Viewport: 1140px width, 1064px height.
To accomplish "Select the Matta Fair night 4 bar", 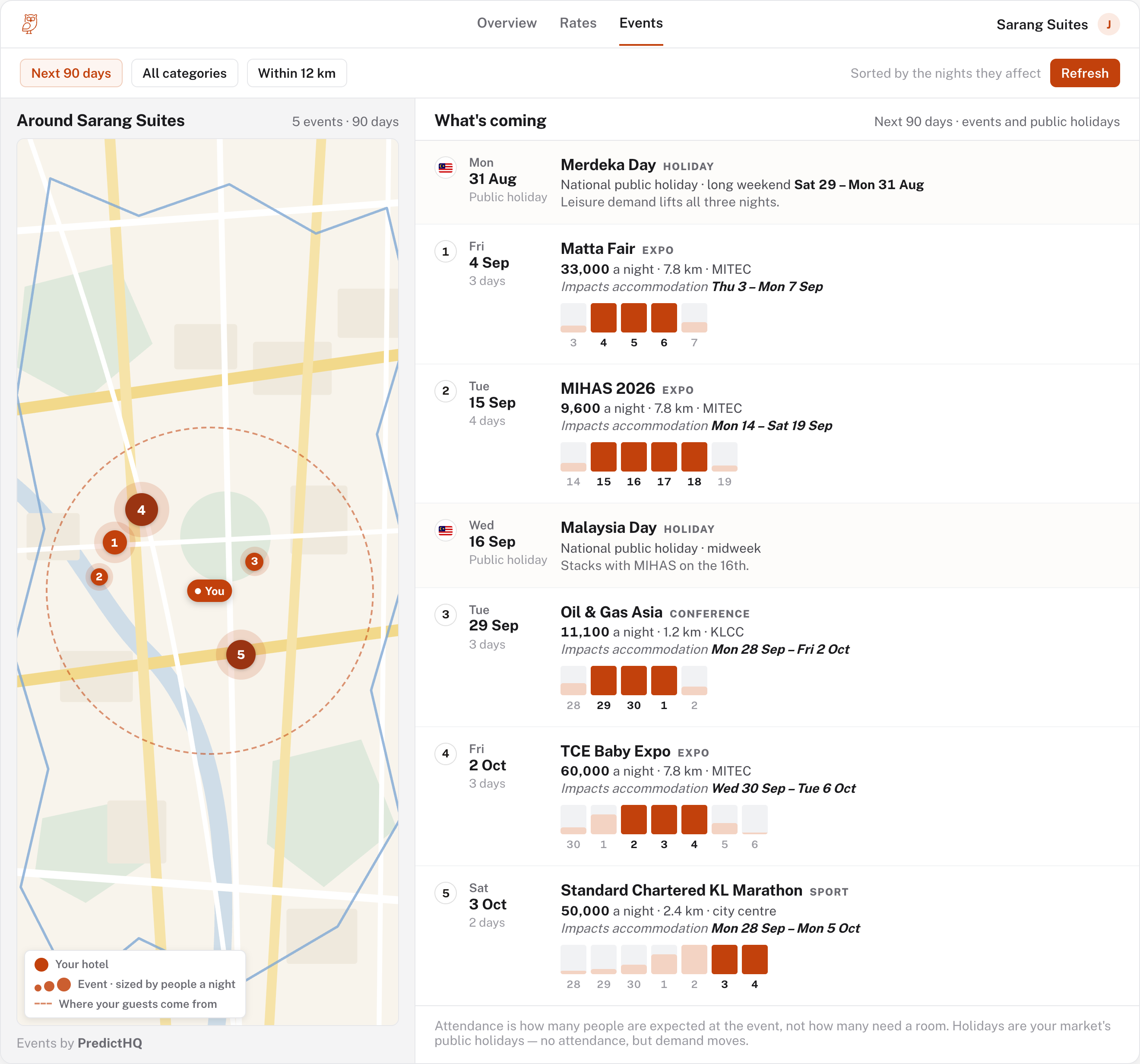I will point(603,318).
